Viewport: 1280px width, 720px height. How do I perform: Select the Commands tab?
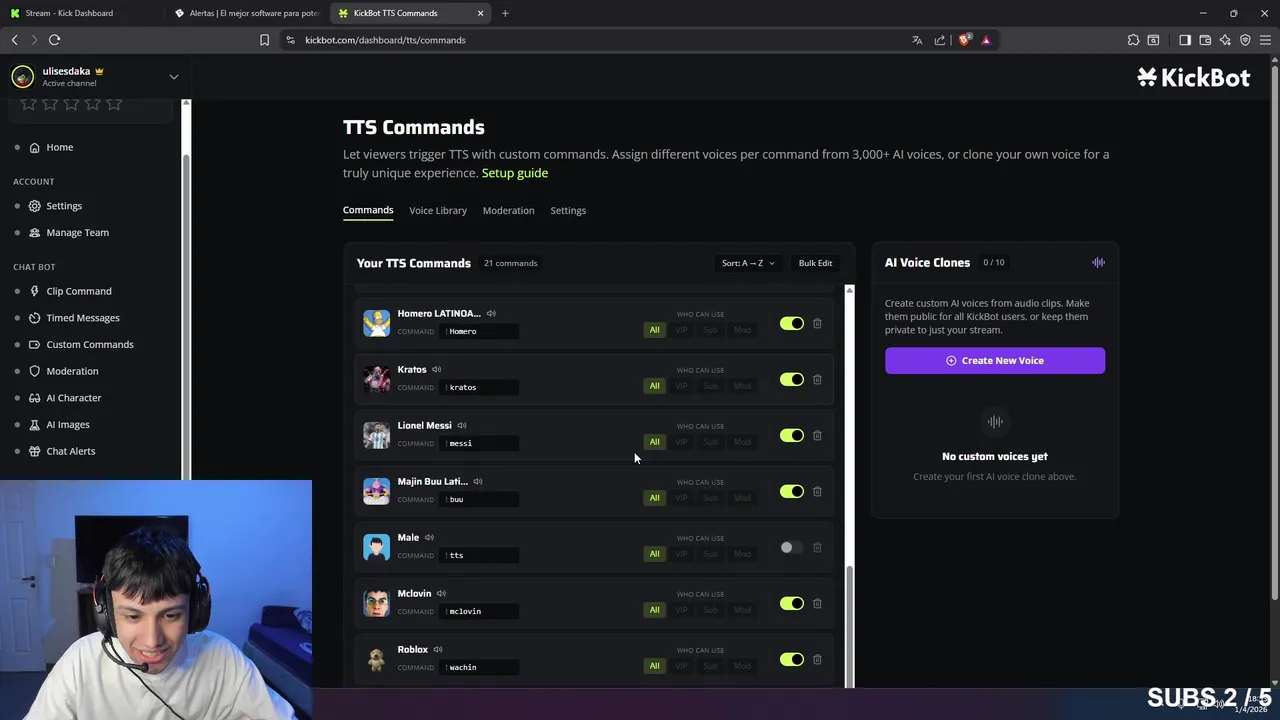coord(368,211)
